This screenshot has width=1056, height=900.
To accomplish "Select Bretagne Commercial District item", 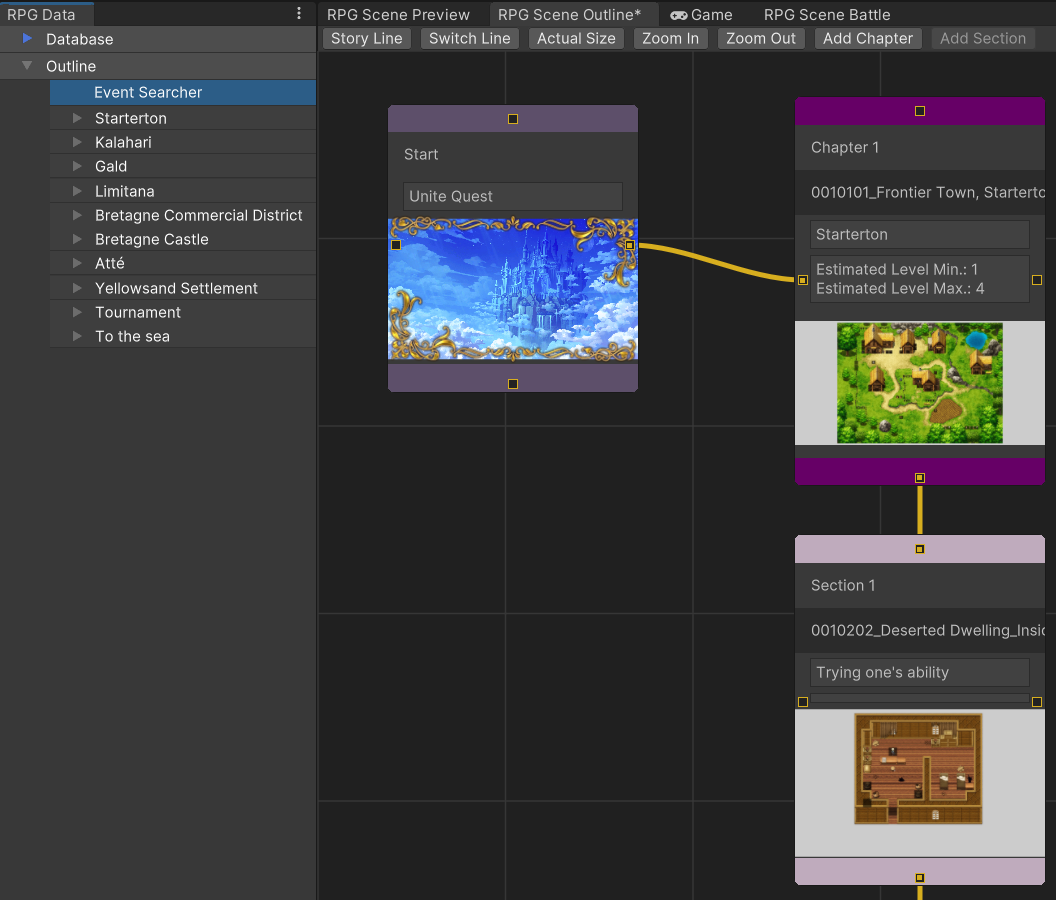I will pos(183,215).
